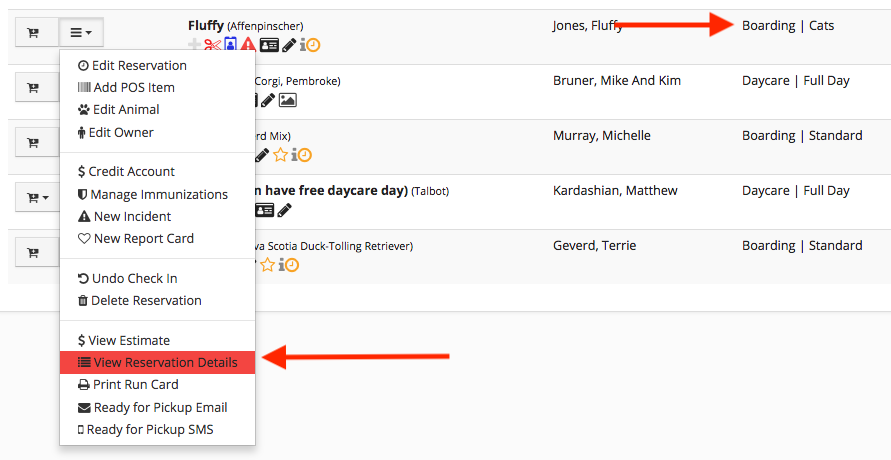Click the ID card icon on Fluffy's row
Image resolution: width=891 pixels, height=460 pixels.
point(268,45)
